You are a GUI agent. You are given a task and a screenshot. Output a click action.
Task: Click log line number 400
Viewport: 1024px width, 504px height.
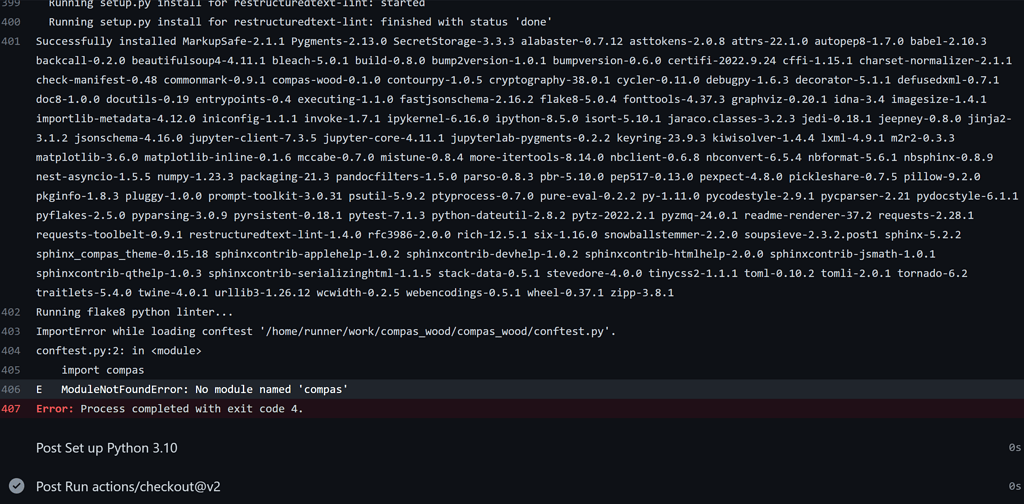point(11,21)
